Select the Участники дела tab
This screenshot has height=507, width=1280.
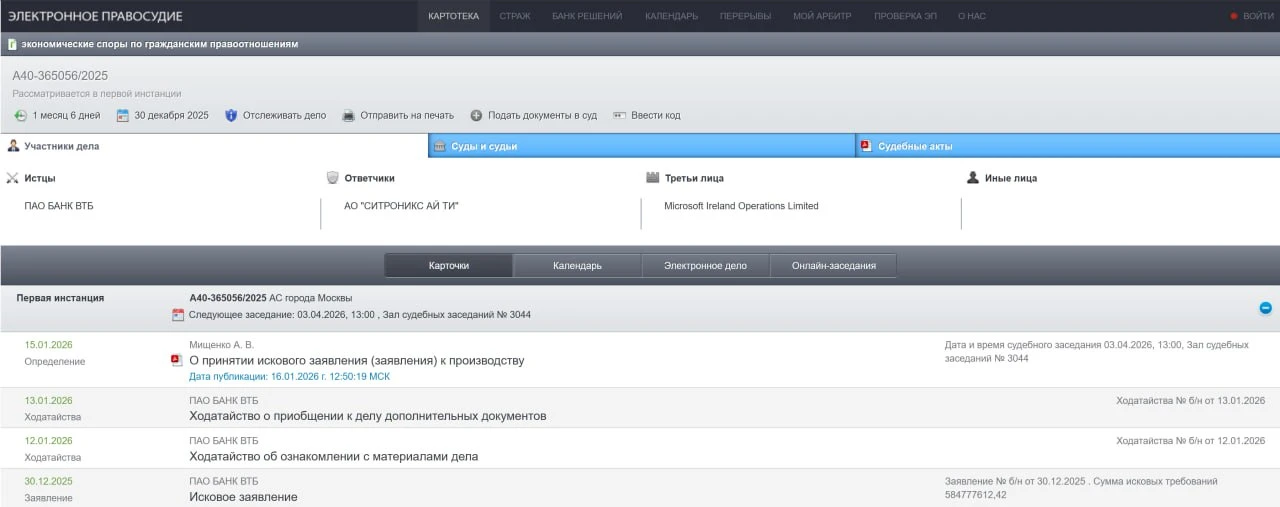click(61, 146)
